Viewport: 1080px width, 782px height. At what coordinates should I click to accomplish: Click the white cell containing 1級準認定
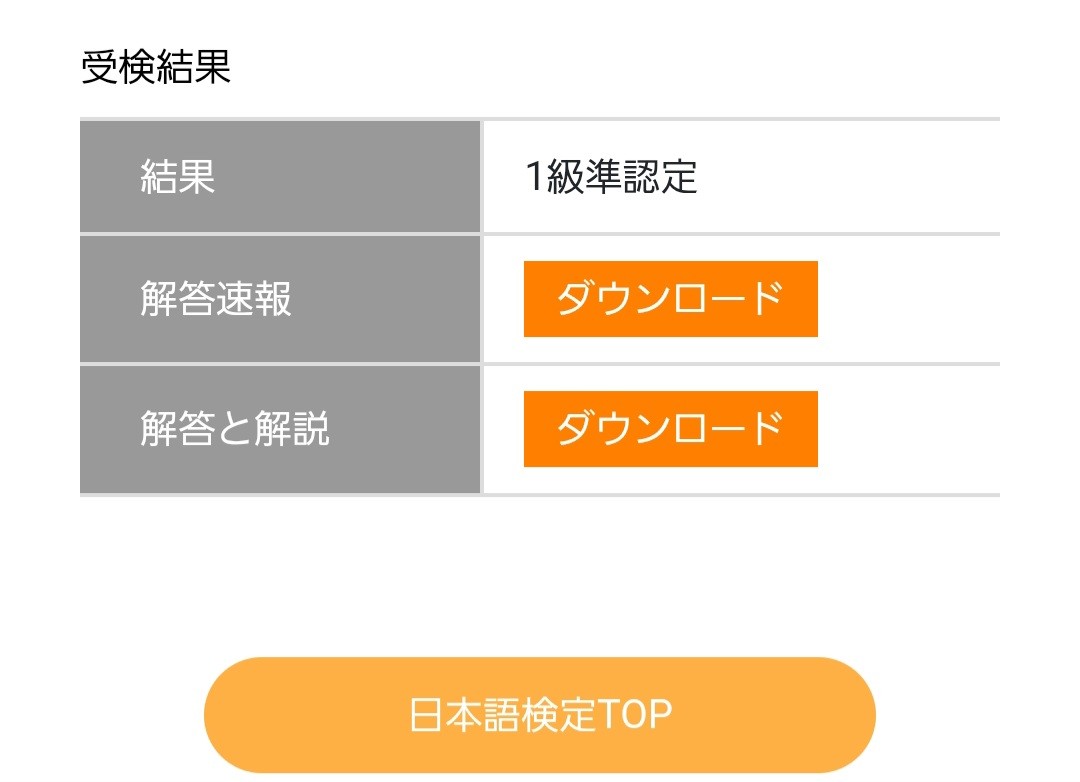click(x=740, y=177)
